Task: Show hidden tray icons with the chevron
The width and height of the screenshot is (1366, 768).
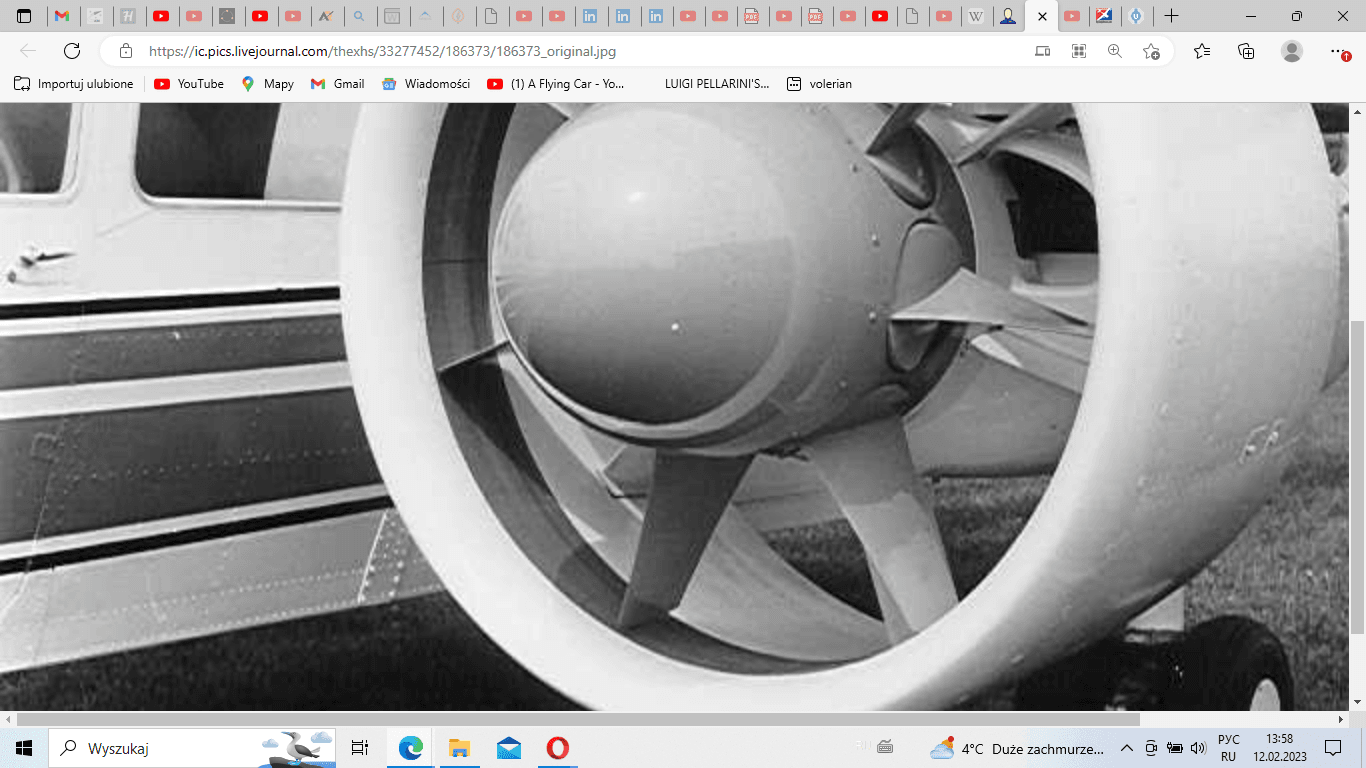Action: click(x=1127, y=748)
